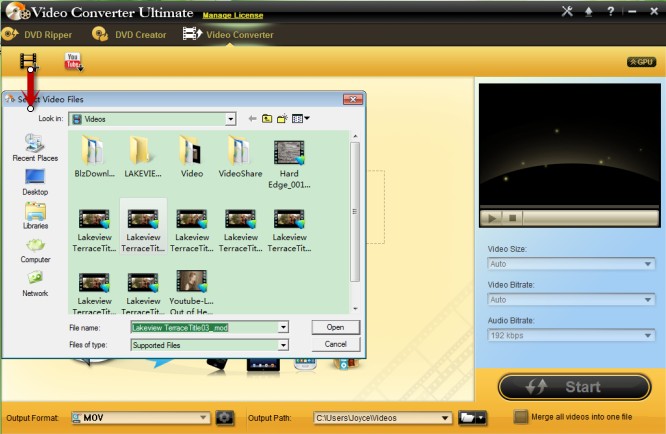Open the Video Size dropdown

[x=571, y=264]
